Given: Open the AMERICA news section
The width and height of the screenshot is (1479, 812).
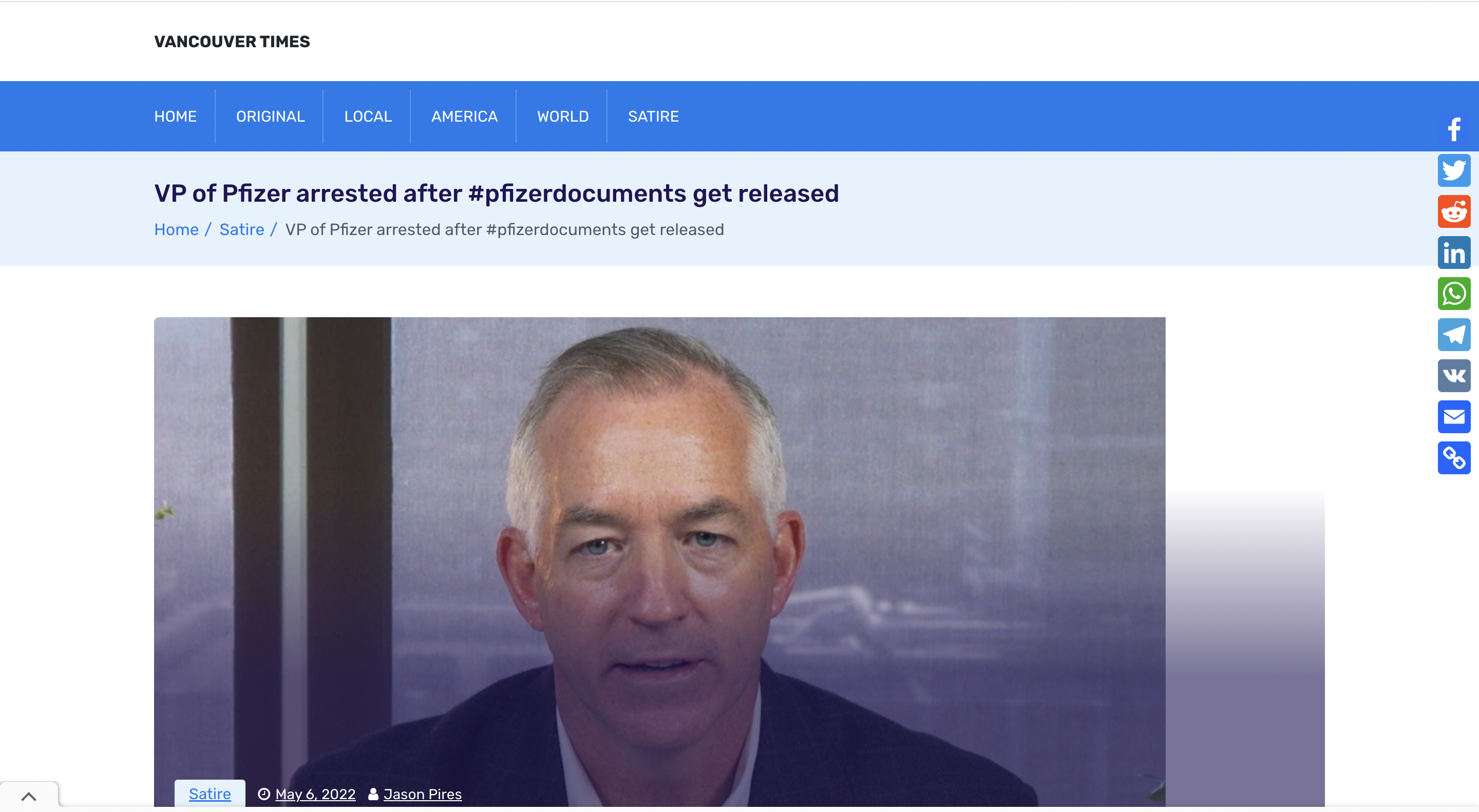Looking at the screenshot, I should 464,117.
